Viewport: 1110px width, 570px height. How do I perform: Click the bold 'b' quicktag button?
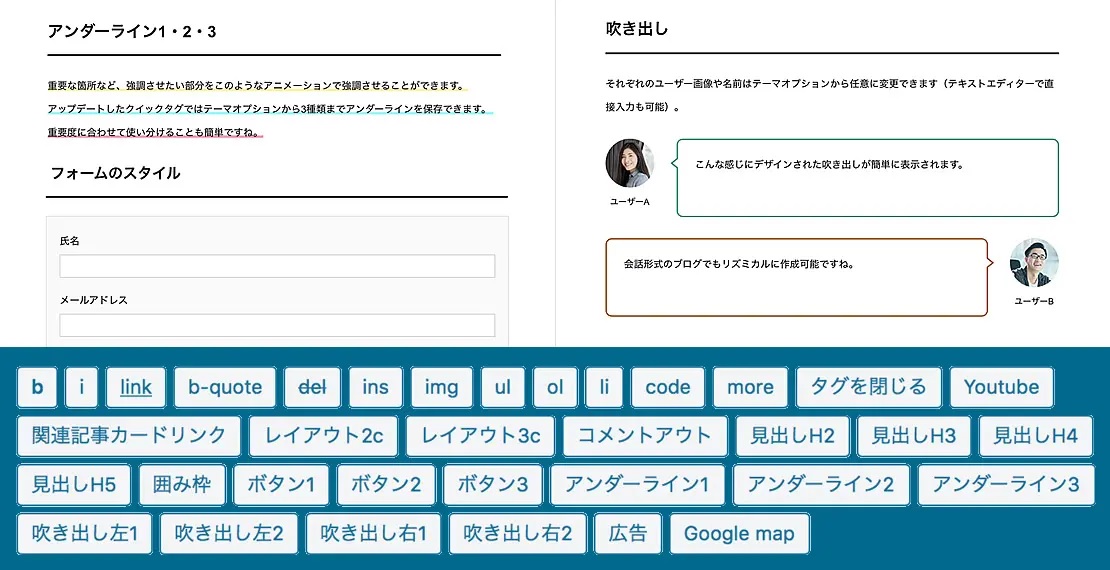(x=37, y=387)
